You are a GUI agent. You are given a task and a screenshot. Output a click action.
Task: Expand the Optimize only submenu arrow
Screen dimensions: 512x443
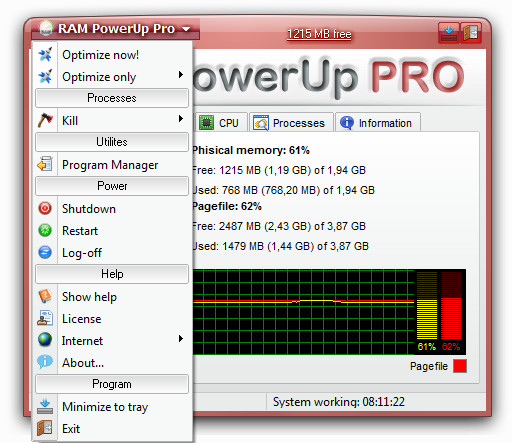coord(181,75)
